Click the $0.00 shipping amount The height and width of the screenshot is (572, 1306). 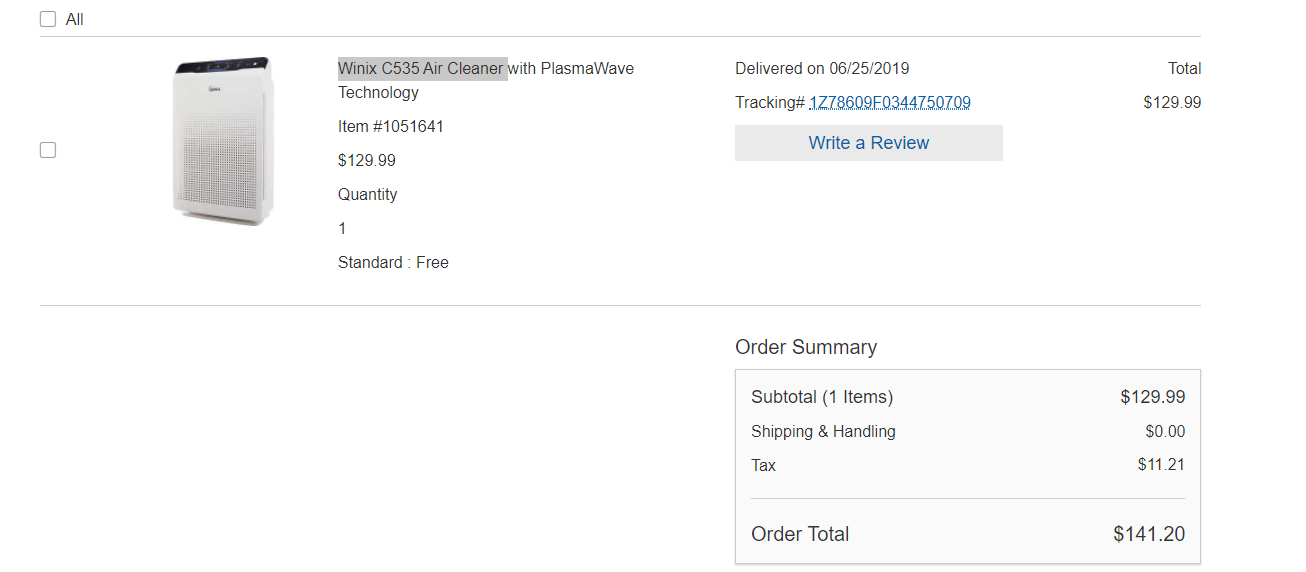click(1165, 432)
